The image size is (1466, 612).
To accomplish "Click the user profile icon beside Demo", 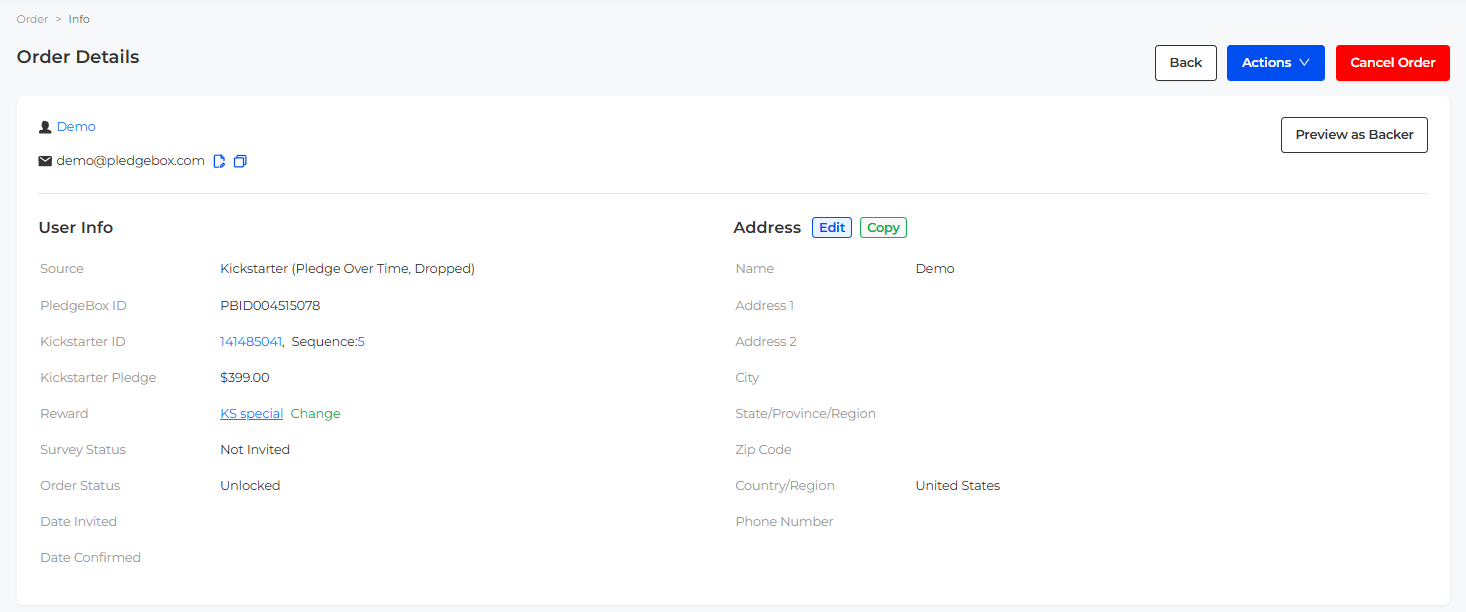I will (45, 127).
